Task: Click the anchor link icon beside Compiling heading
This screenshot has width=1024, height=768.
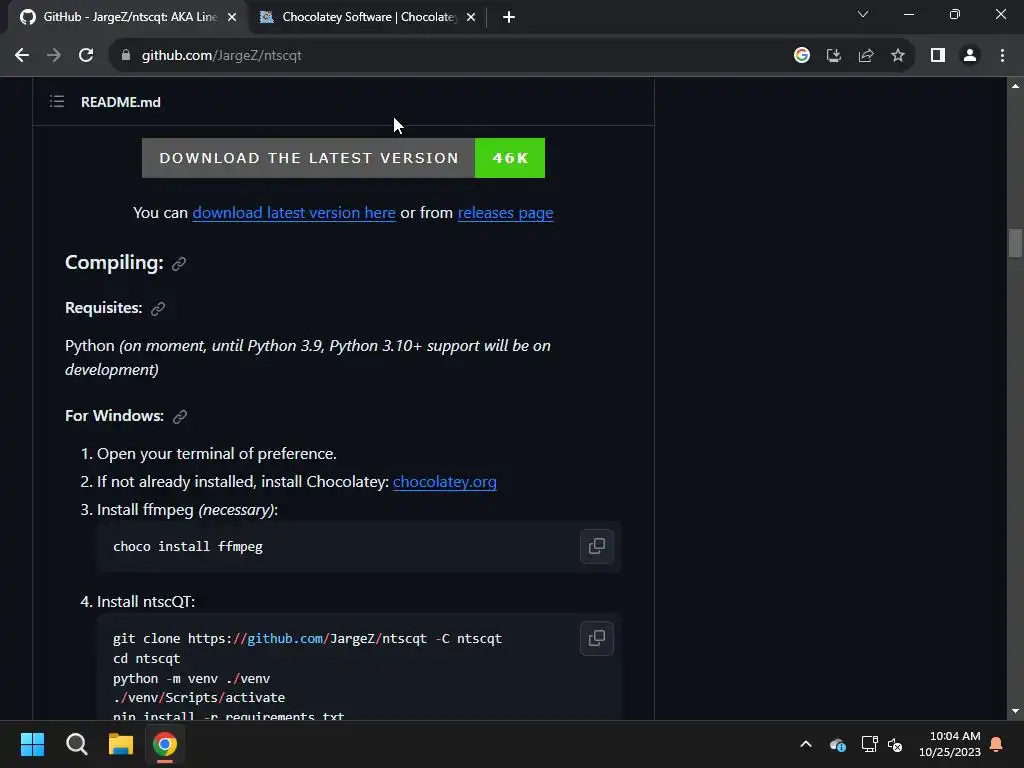Action: point(179,264)
